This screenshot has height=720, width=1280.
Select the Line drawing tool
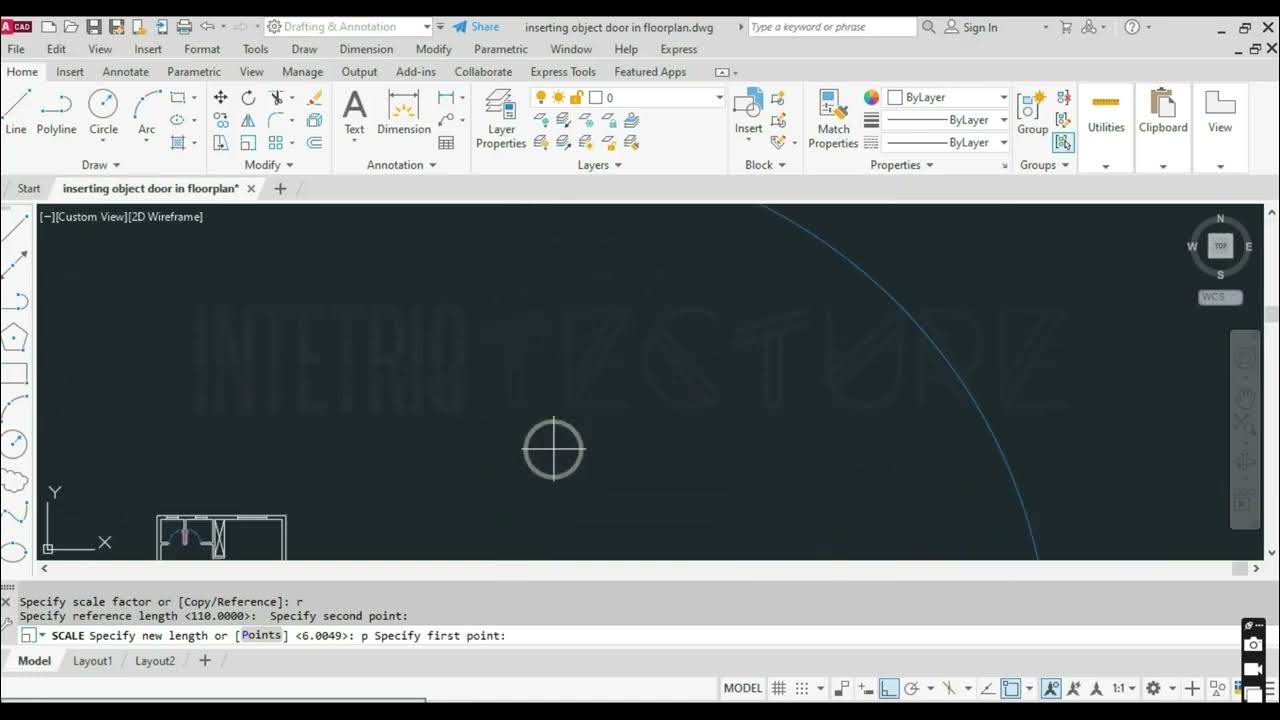16,111
